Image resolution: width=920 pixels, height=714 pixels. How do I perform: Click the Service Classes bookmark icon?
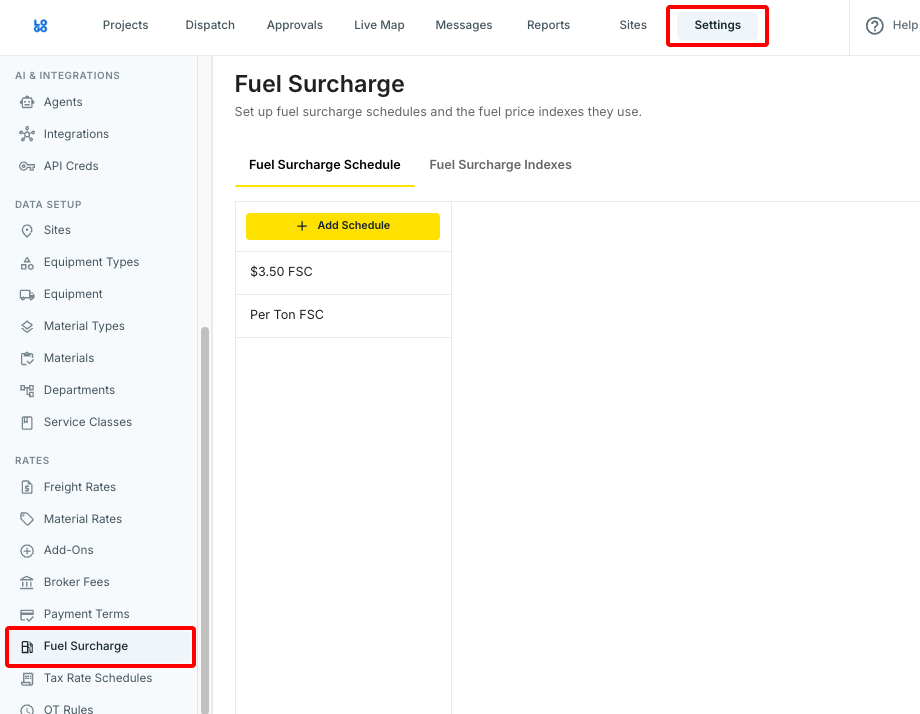click(x=27, y=422)
